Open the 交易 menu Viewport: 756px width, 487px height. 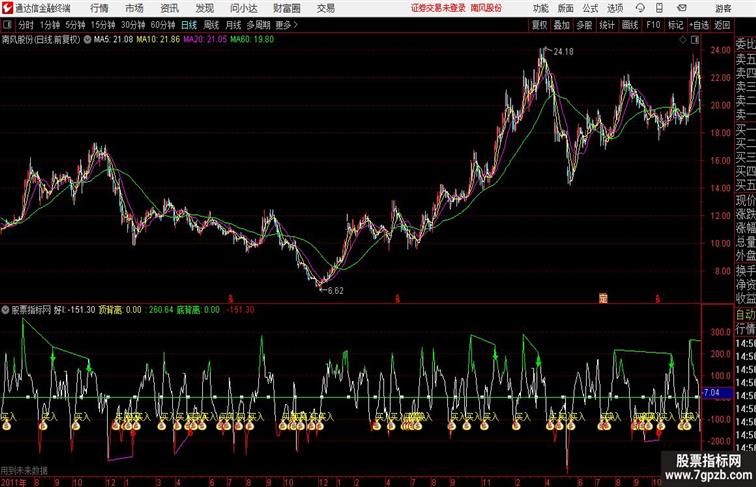point(325,8)
